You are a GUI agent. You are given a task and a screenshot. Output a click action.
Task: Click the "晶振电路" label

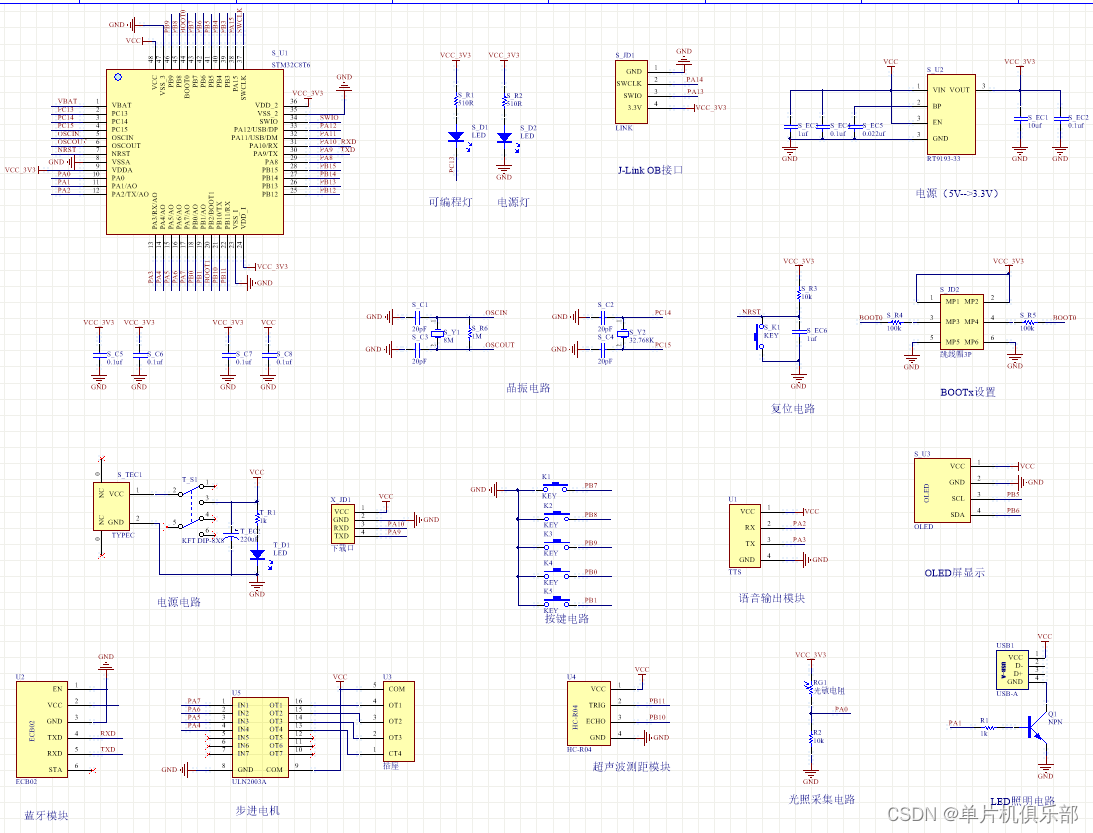pyautogui.click(x=528, y=388)
